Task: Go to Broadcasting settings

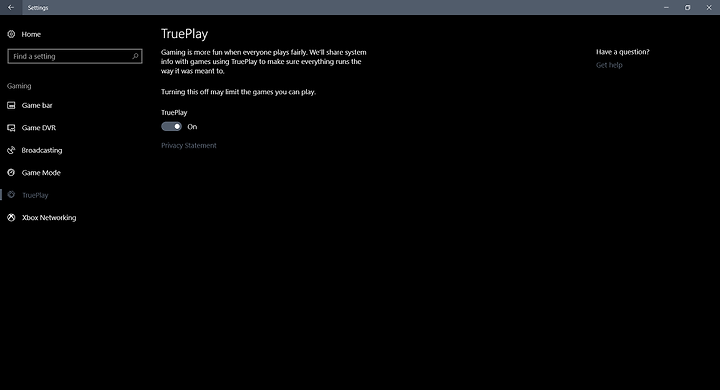Action: coord(42,150)
